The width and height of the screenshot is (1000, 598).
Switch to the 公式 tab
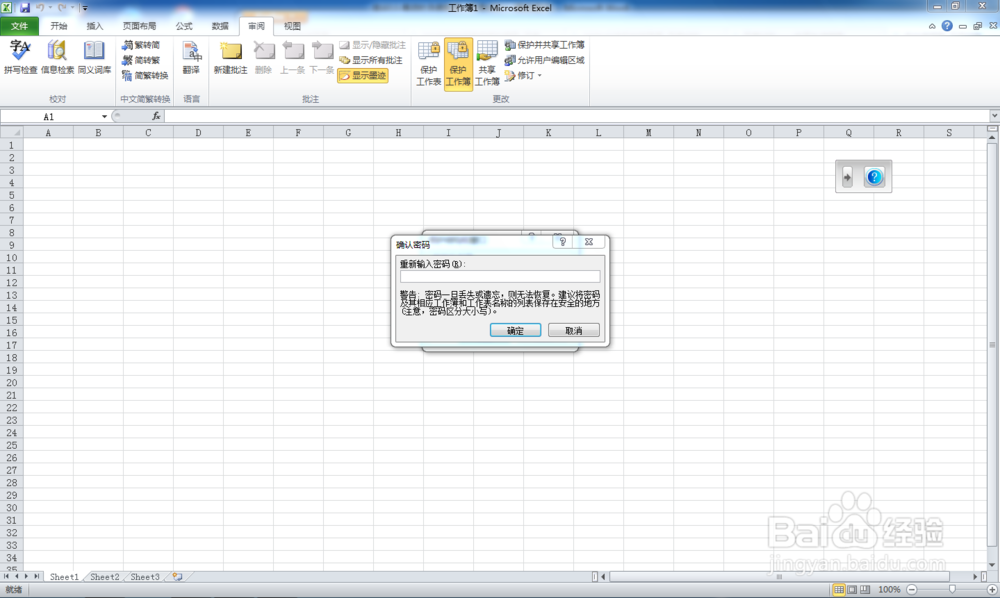pos(184,26)
